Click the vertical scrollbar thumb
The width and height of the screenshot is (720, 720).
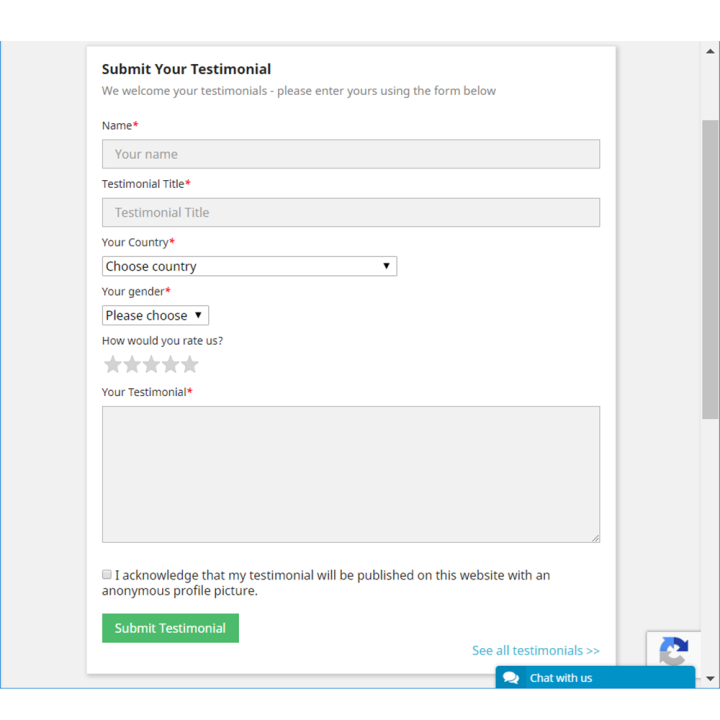pos(710,269)
